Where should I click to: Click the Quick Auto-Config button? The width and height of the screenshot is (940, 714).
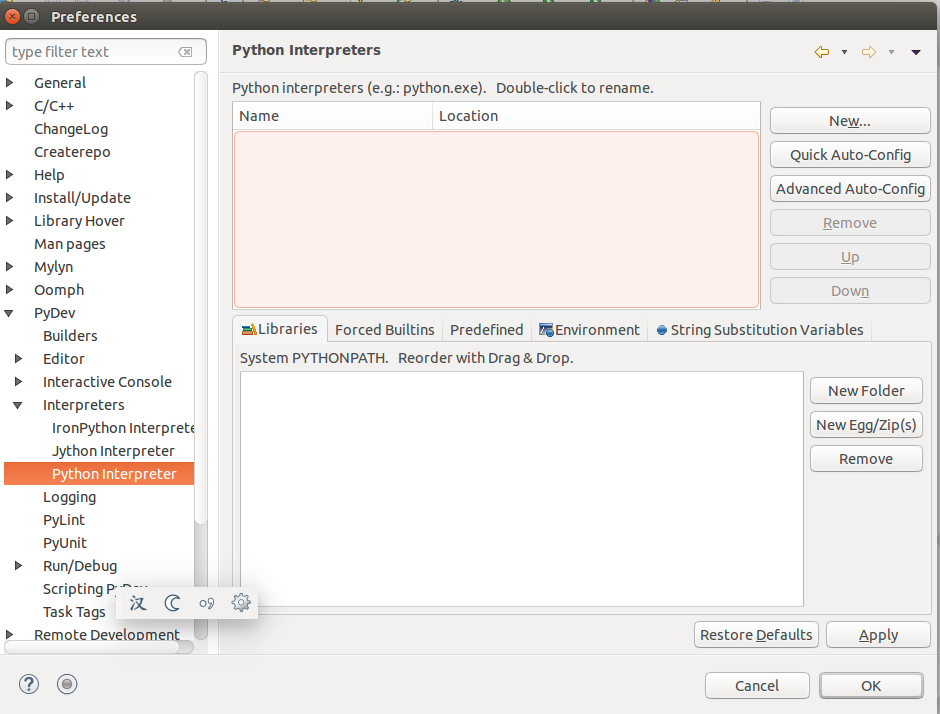pos(850,155)
